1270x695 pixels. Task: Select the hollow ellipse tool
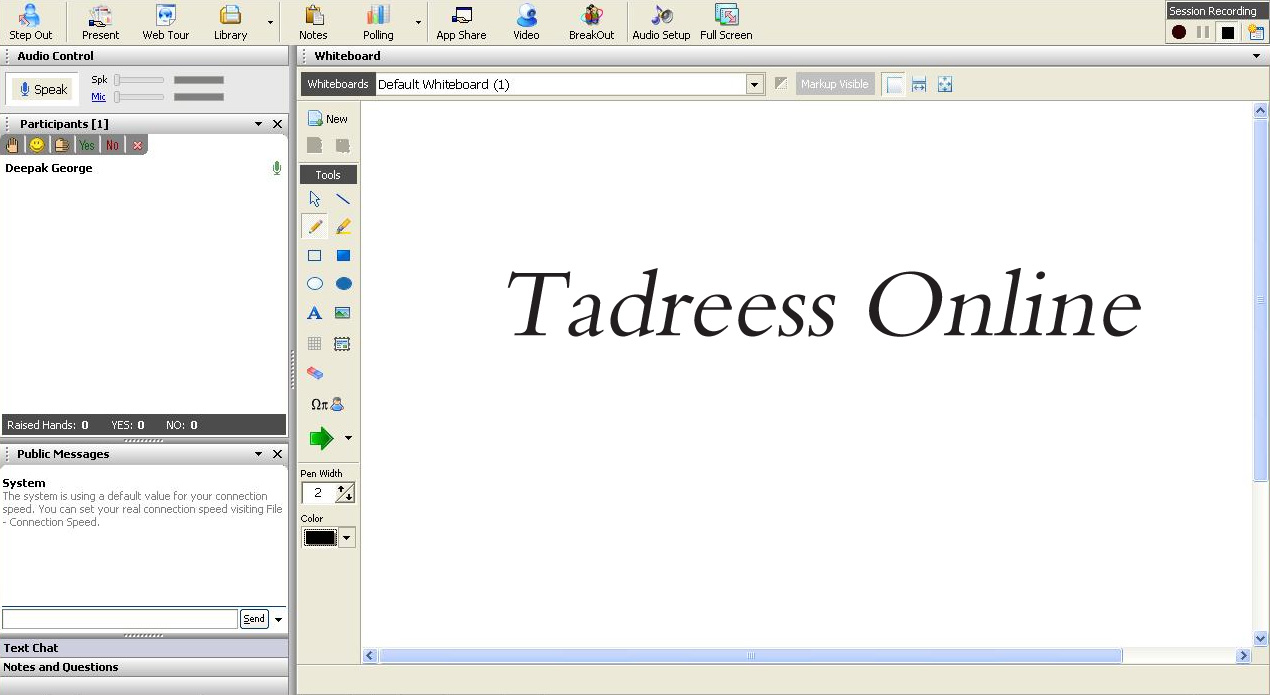click(x=315, y=284)
